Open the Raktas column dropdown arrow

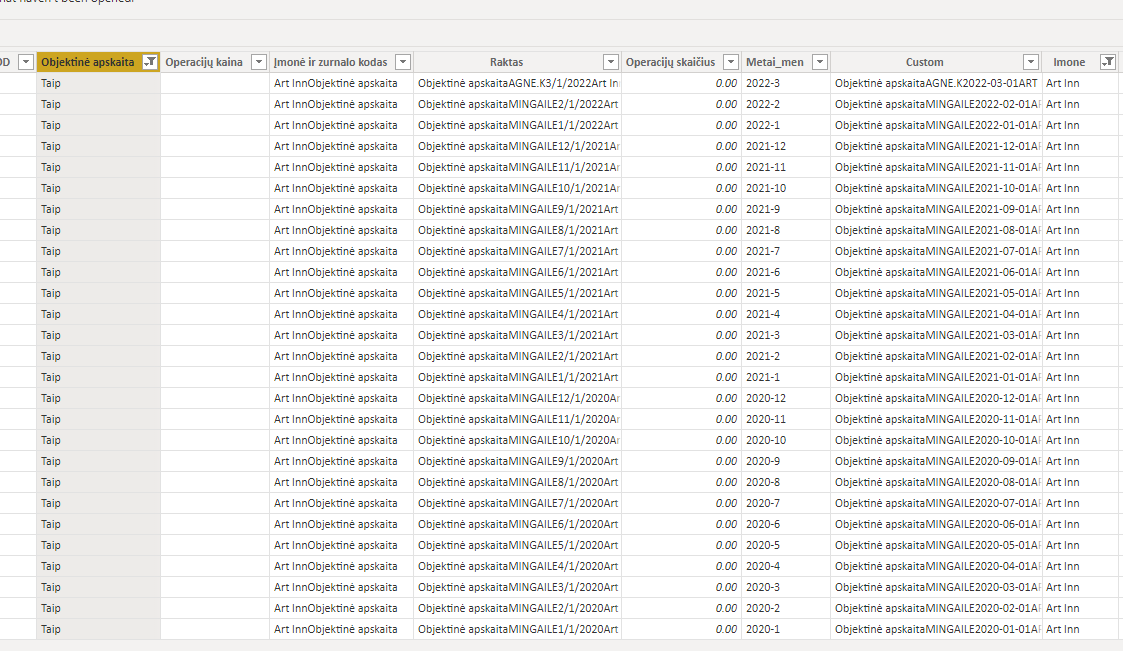[x=611, y=62]
